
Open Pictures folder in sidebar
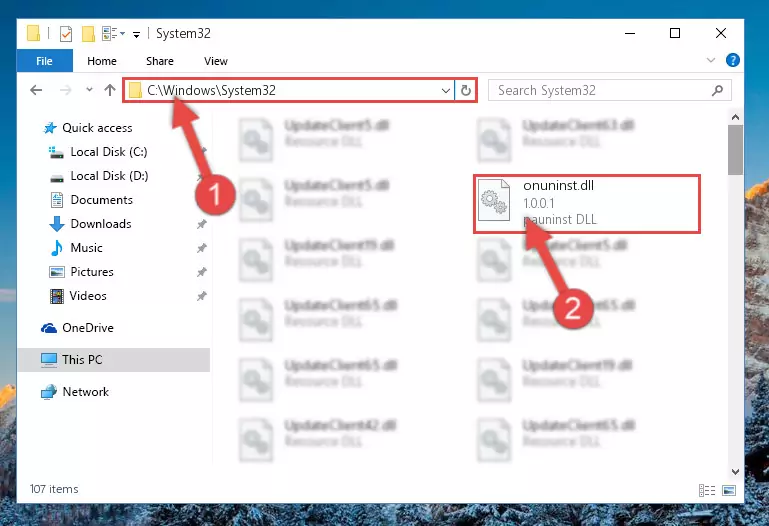click(x=92, y=272)
